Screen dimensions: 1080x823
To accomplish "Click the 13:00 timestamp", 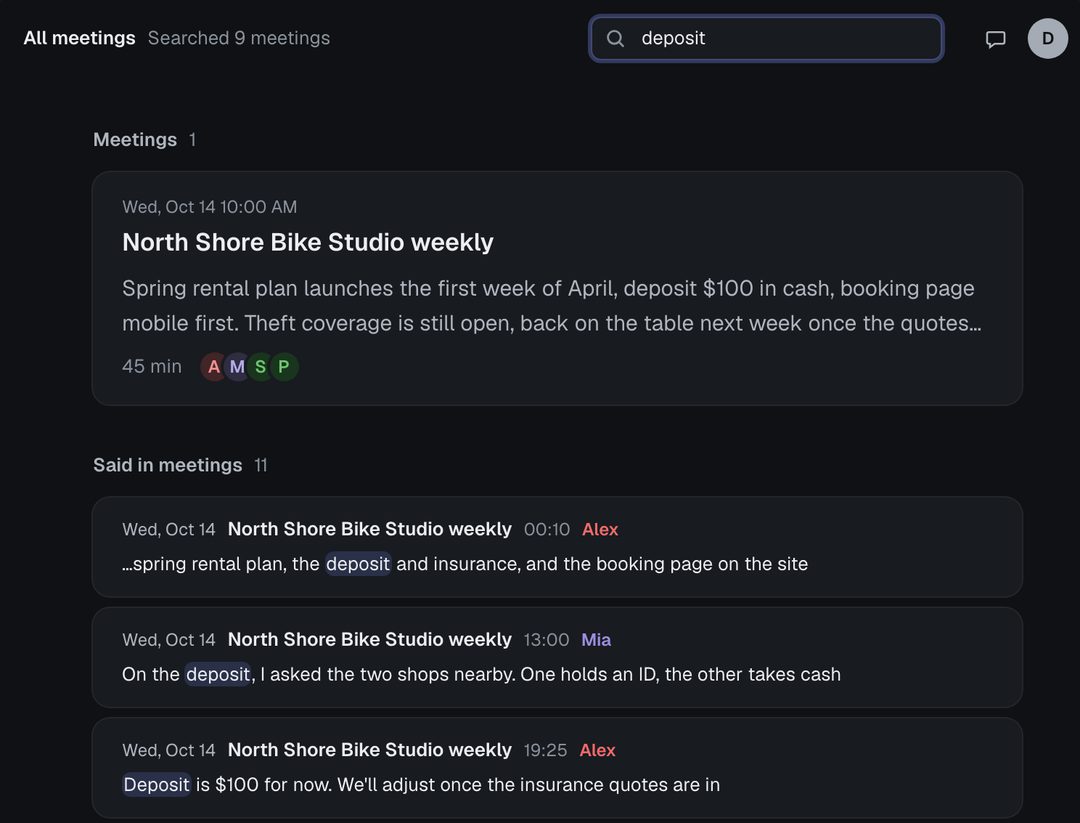I will (546, 639).
